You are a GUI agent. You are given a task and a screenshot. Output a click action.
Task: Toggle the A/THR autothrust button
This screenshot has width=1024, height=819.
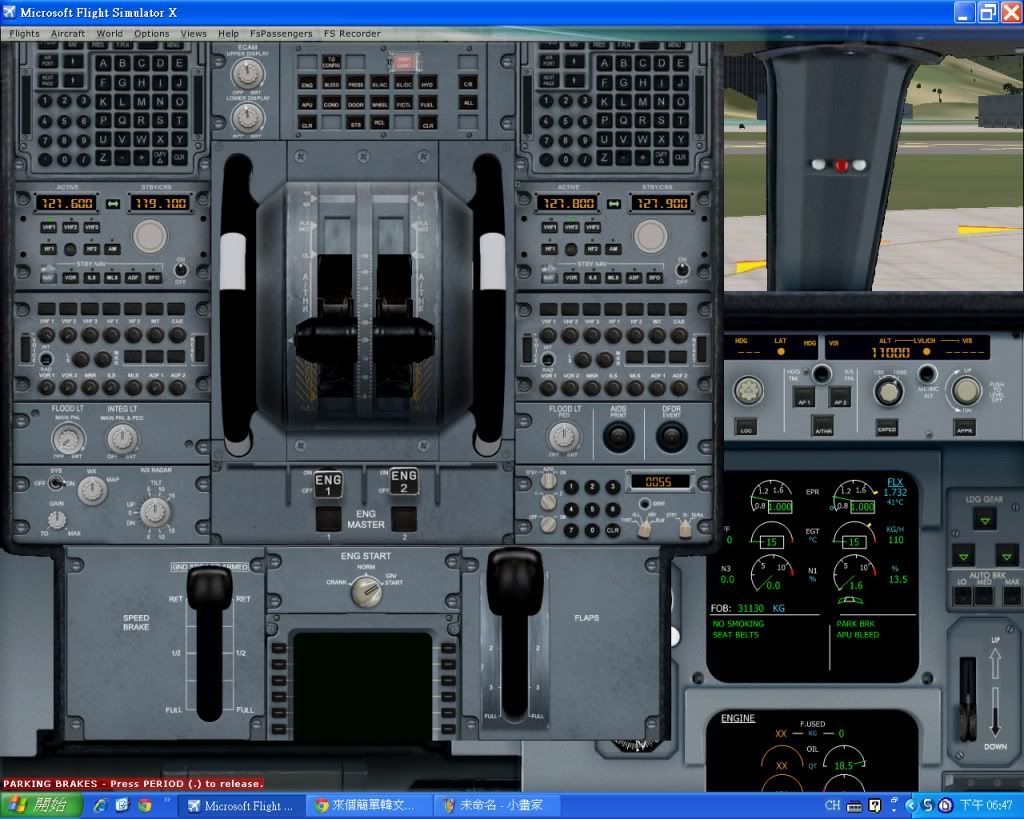click(x=823, y=427)
